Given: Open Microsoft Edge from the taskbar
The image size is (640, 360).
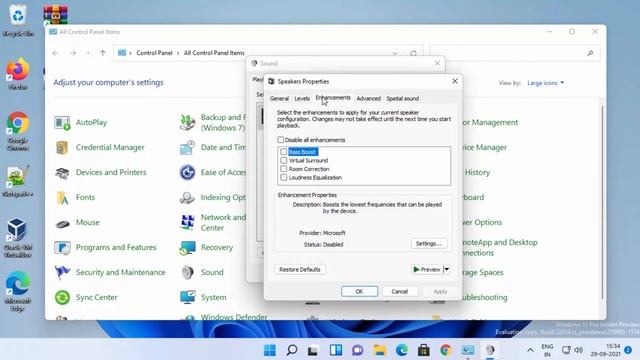Looking at the screenshot, I should (x=402, y=350).
